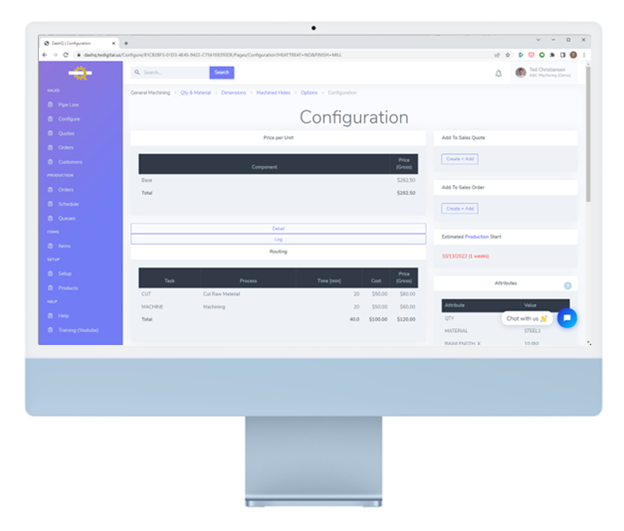The height and width of the screenshot is (531, 624).
Task: Go to Customers in the sidebar
Action: (x=69, y=161)
